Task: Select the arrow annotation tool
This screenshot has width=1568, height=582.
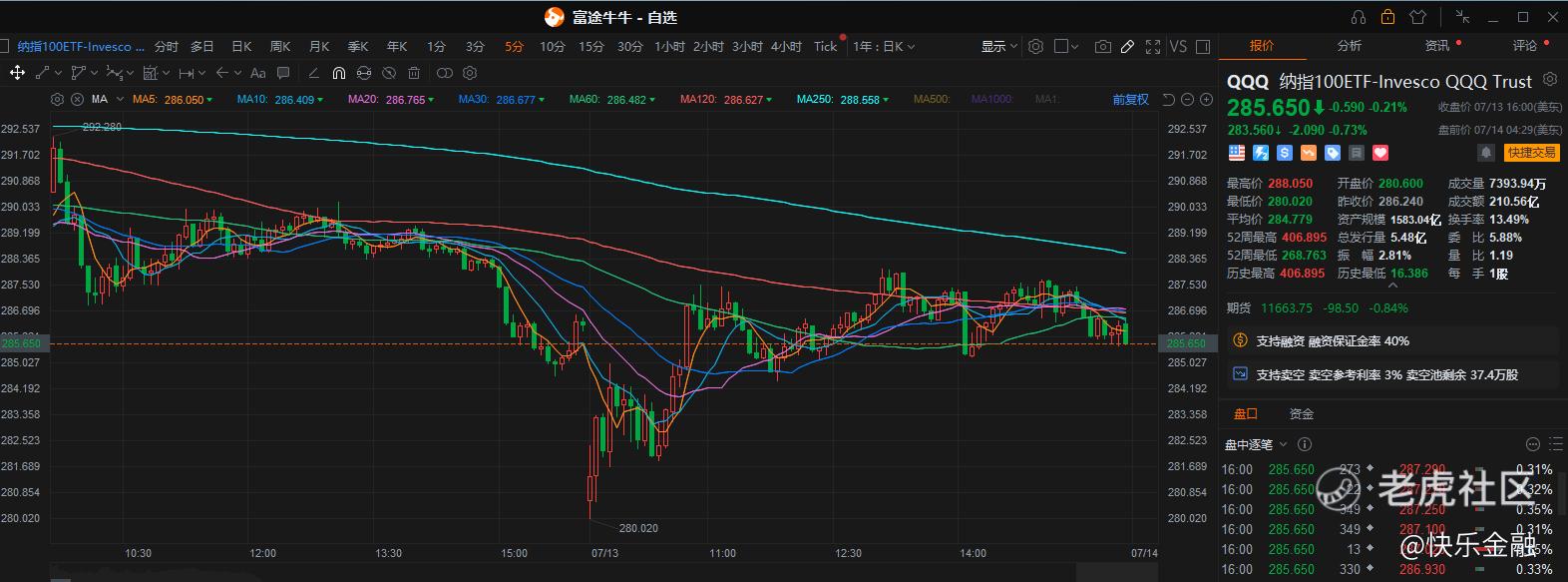Action: 222,73
